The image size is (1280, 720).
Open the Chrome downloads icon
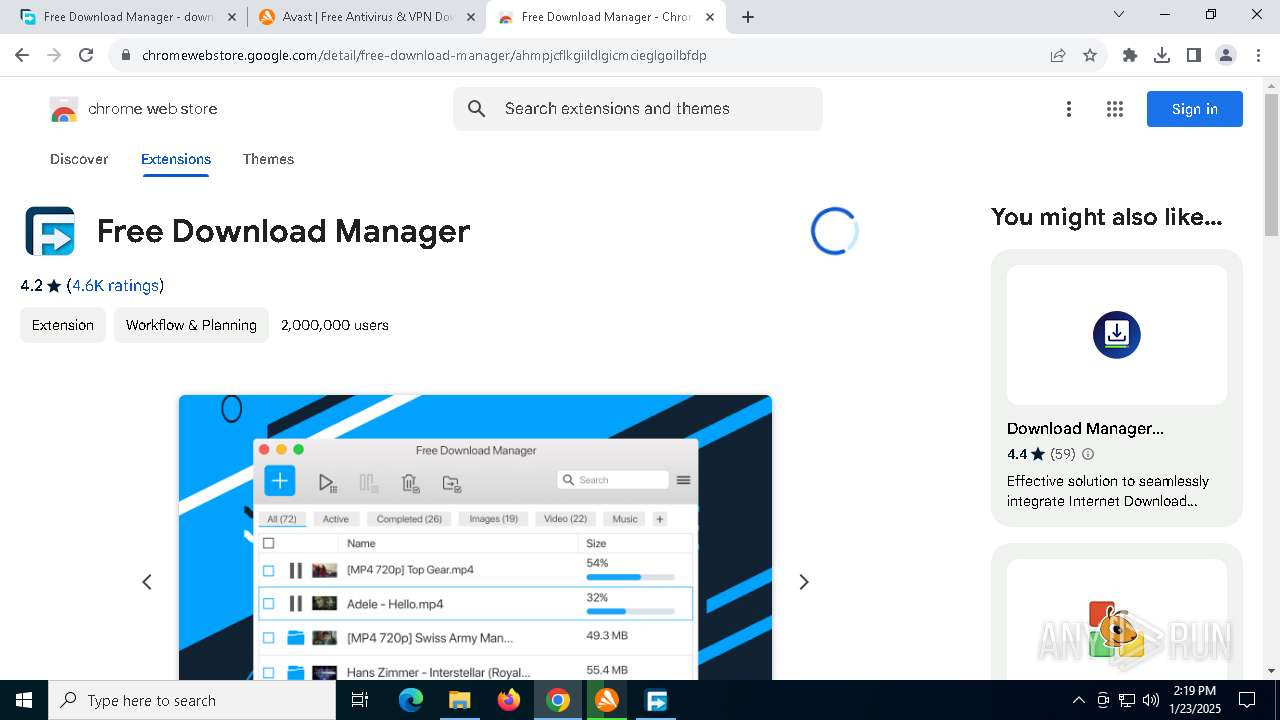1162,55
